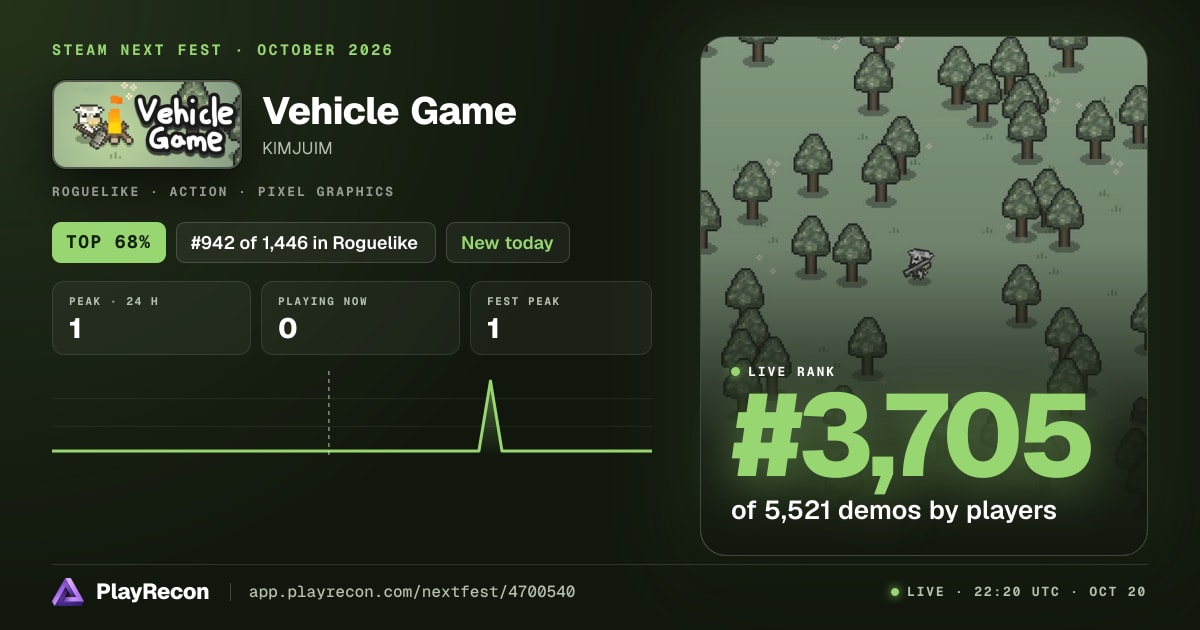1200x630 pixels.
Task: Click the KIMJUIM developer name
Action: pyautogui.click(x=297, y=148)
